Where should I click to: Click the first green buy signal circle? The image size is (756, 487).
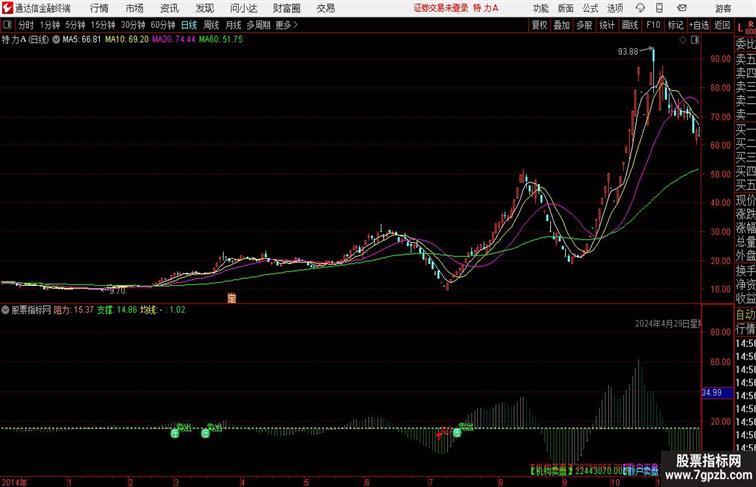click(175, 433)
